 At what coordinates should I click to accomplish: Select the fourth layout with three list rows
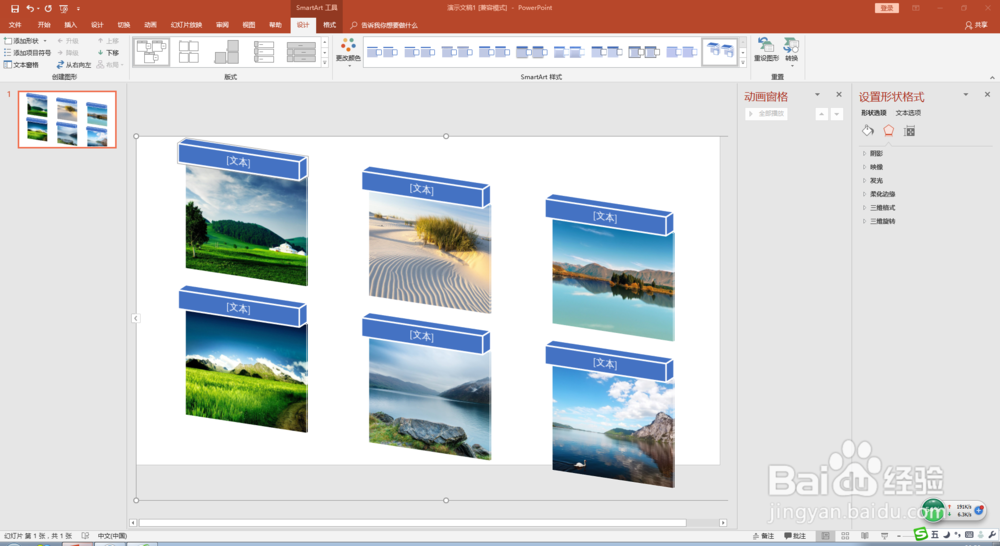(263, 52)
